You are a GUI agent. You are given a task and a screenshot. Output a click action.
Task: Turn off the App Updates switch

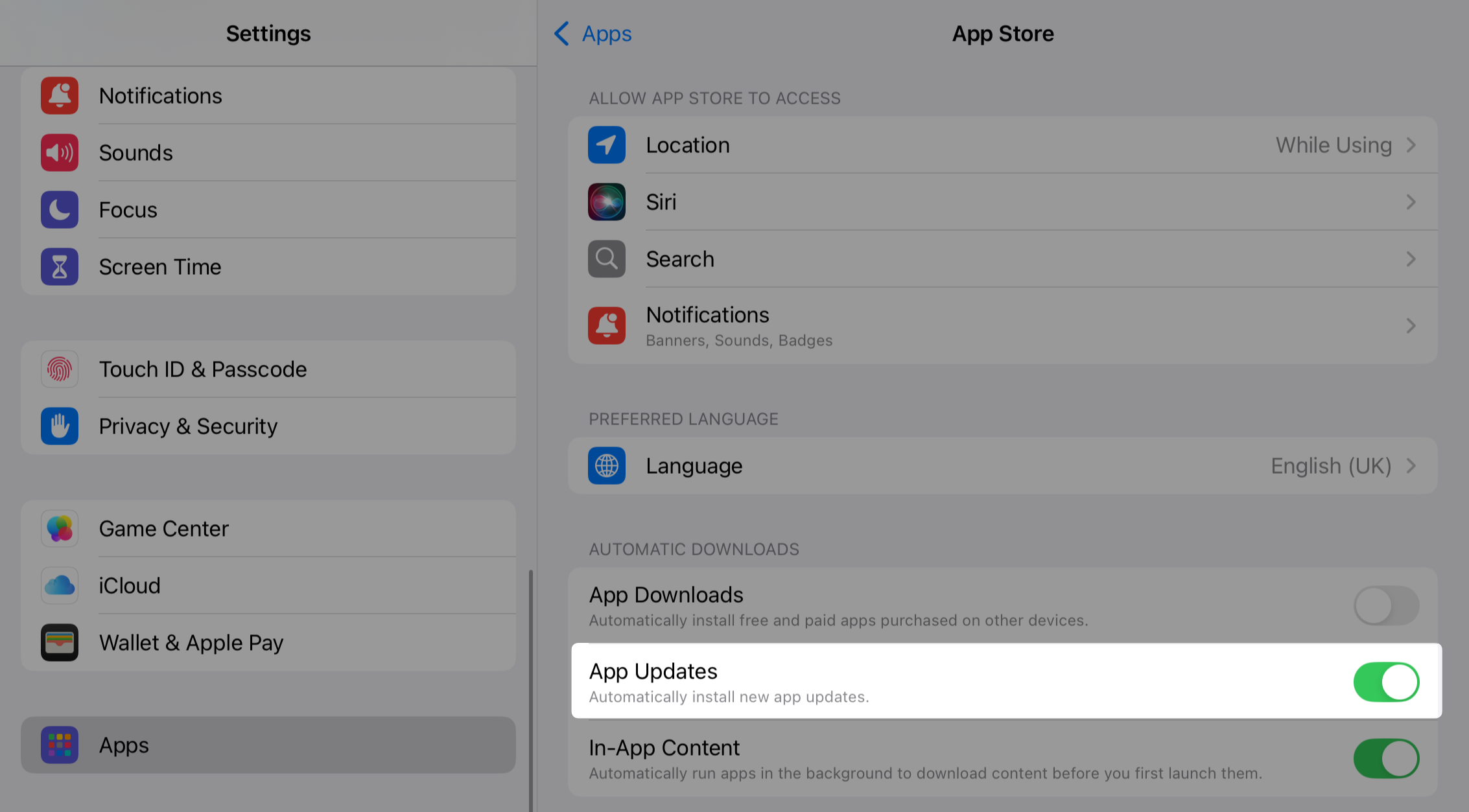(x=1386, y=682)
